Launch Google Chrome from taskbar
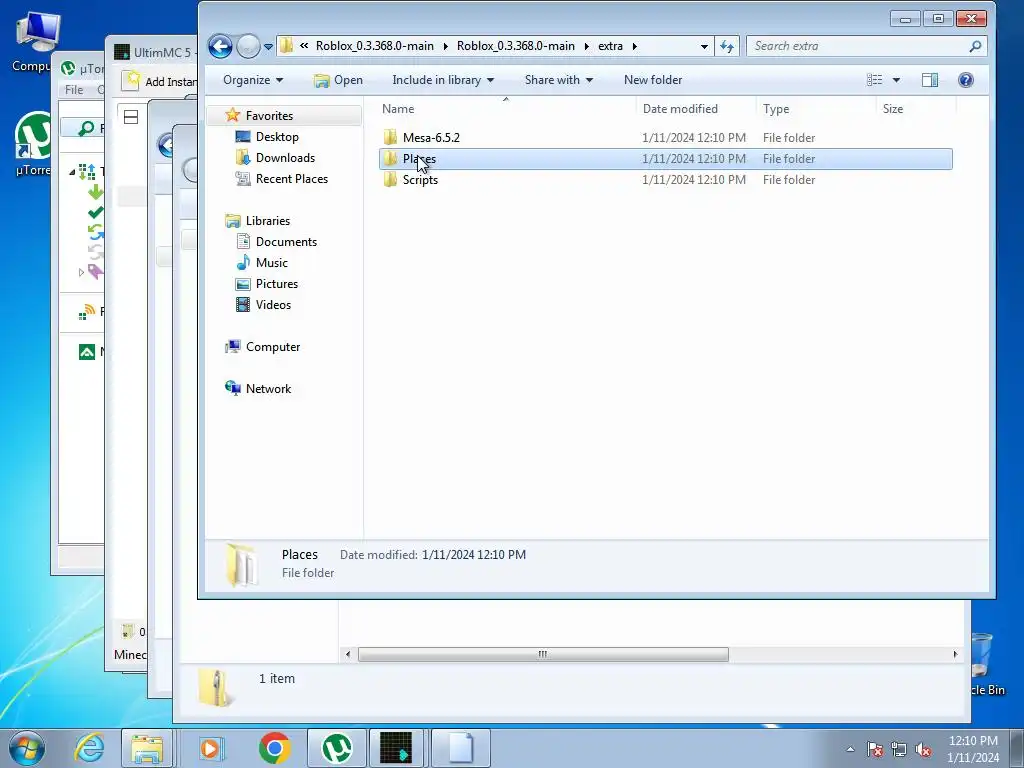 click(x=274, y=748)
